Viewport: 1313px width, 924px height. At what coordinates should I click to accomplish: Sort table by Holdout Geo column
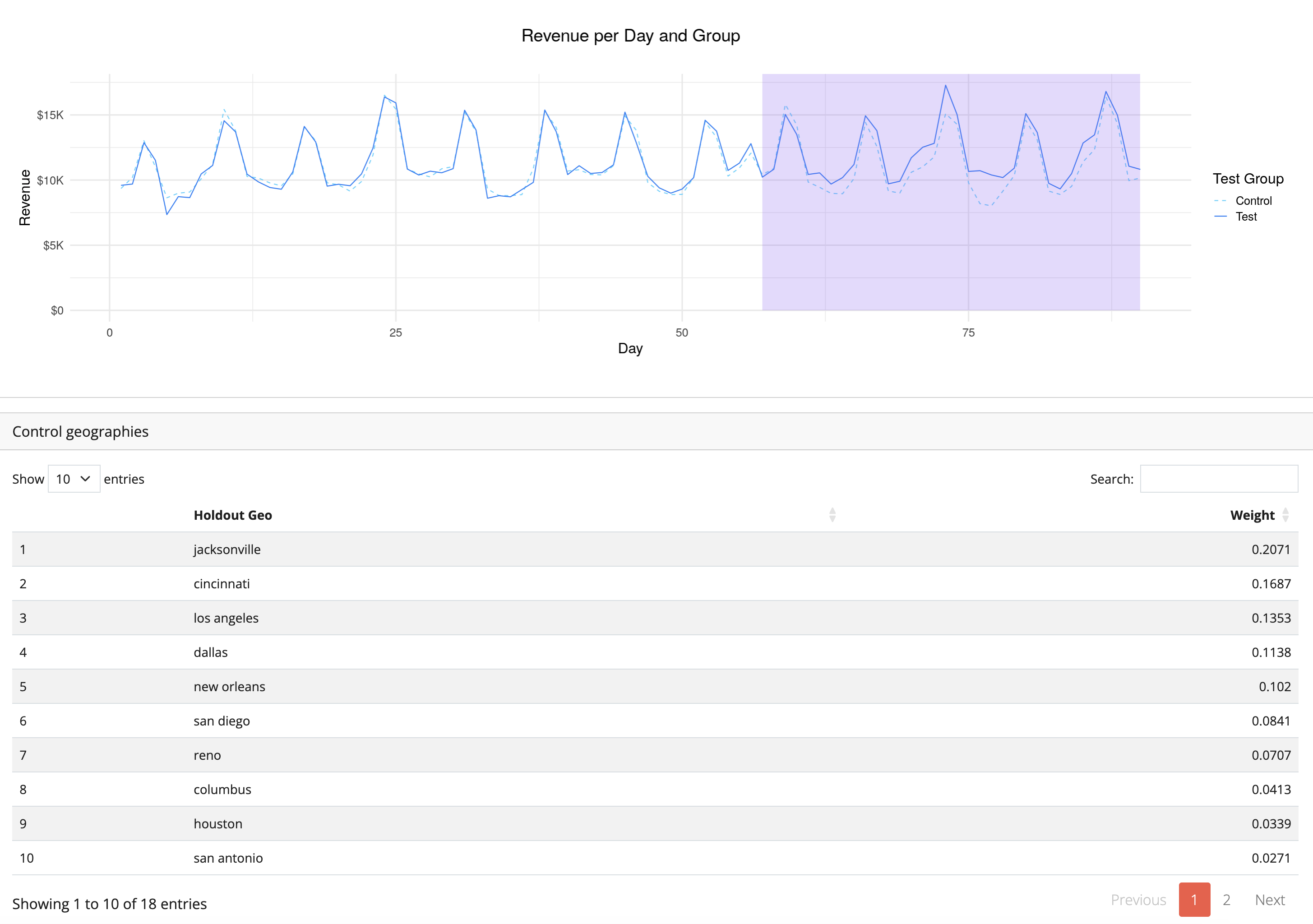coord(832,515)
